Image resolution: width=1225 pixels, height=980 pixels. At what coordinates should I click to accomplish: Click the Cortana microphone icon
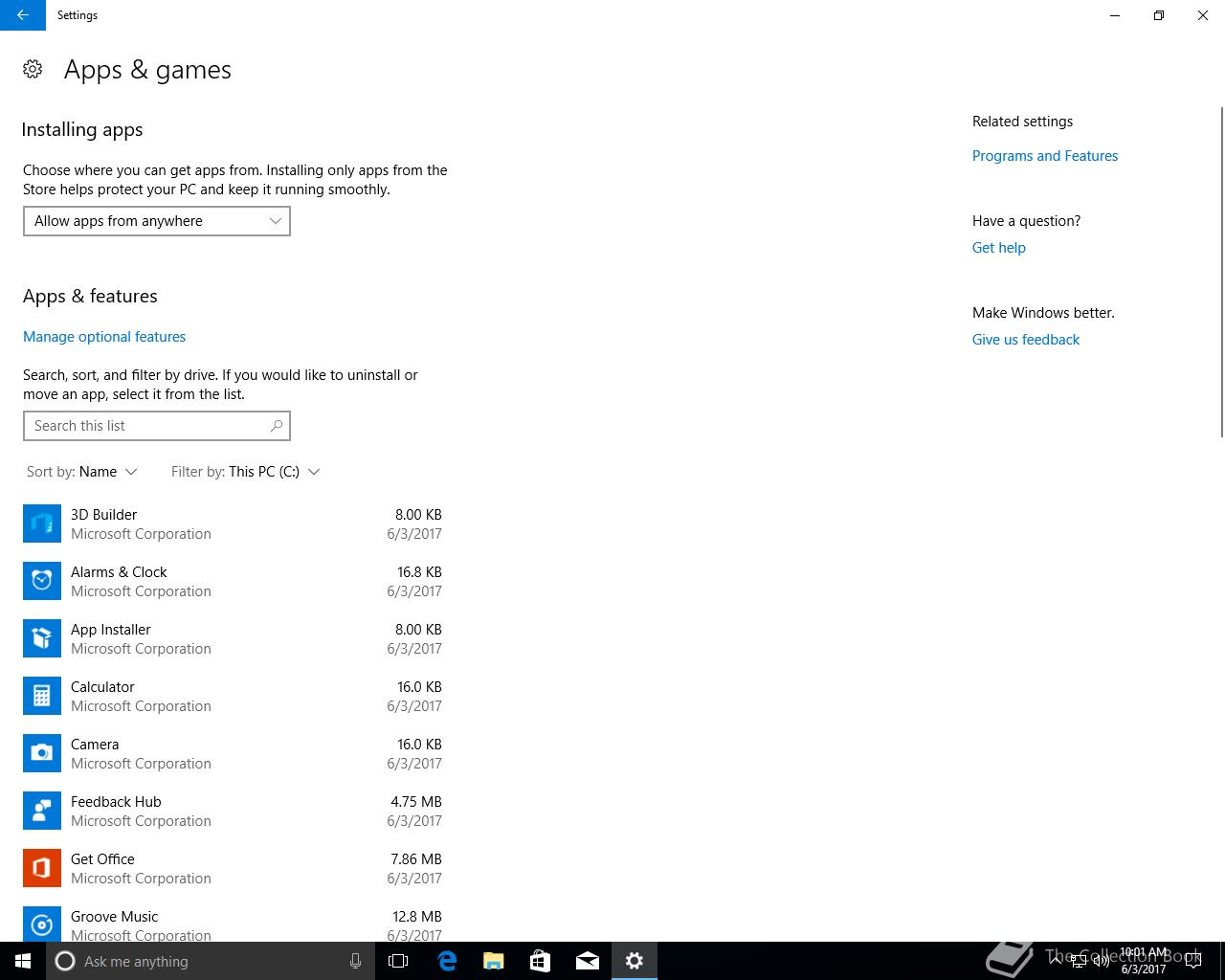pos(355,961)
